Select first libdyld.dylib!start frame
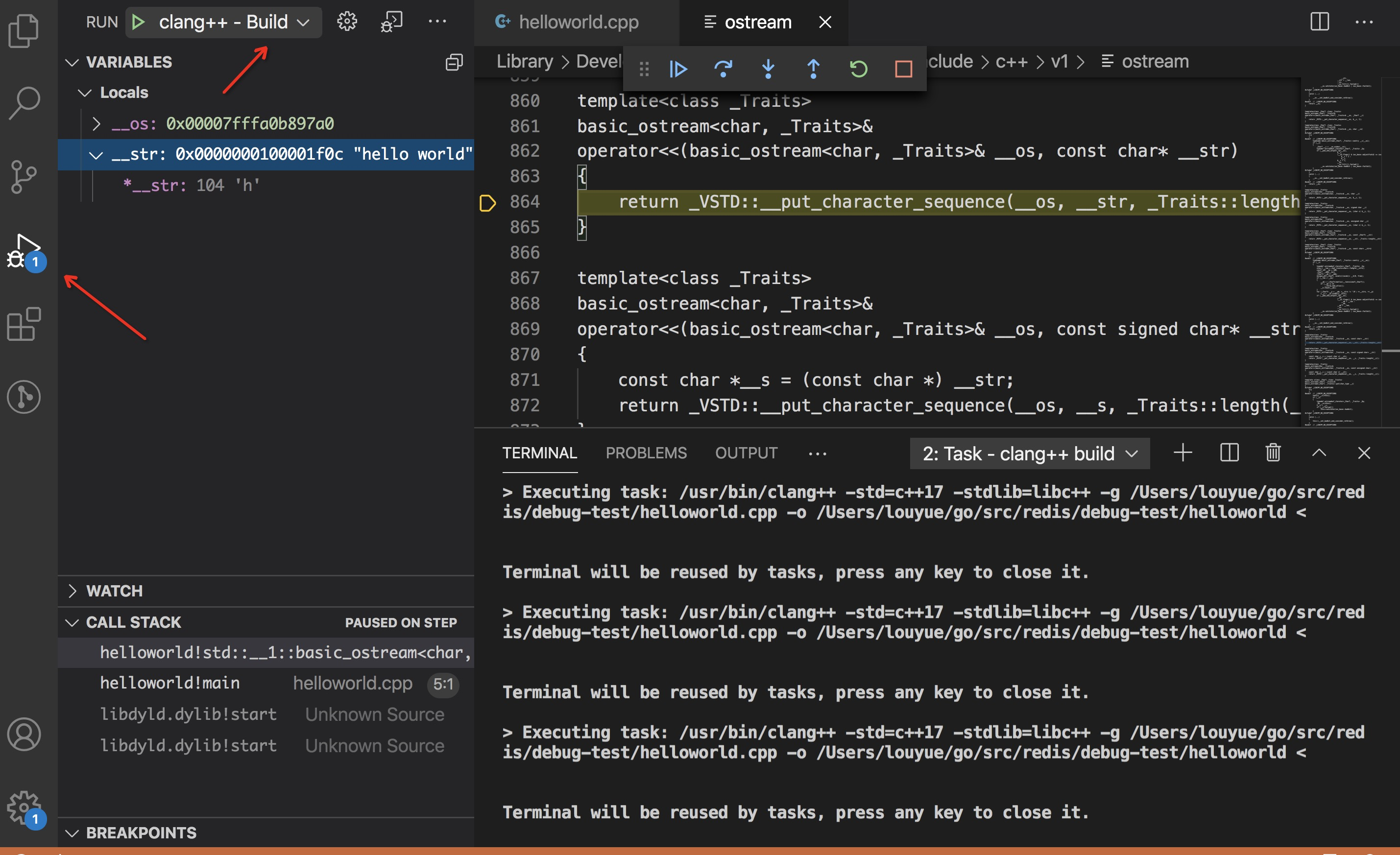 coord(266,714)
